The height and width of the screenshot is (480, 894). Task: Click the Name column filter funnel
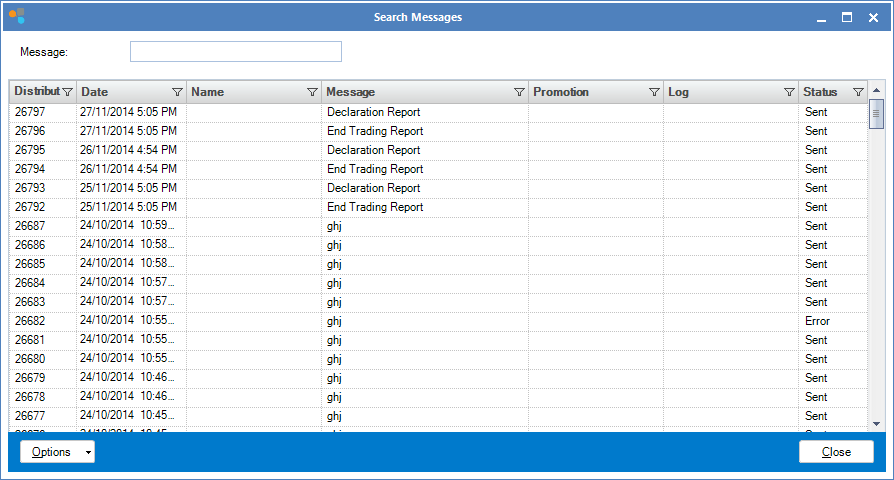pos(312,92)
